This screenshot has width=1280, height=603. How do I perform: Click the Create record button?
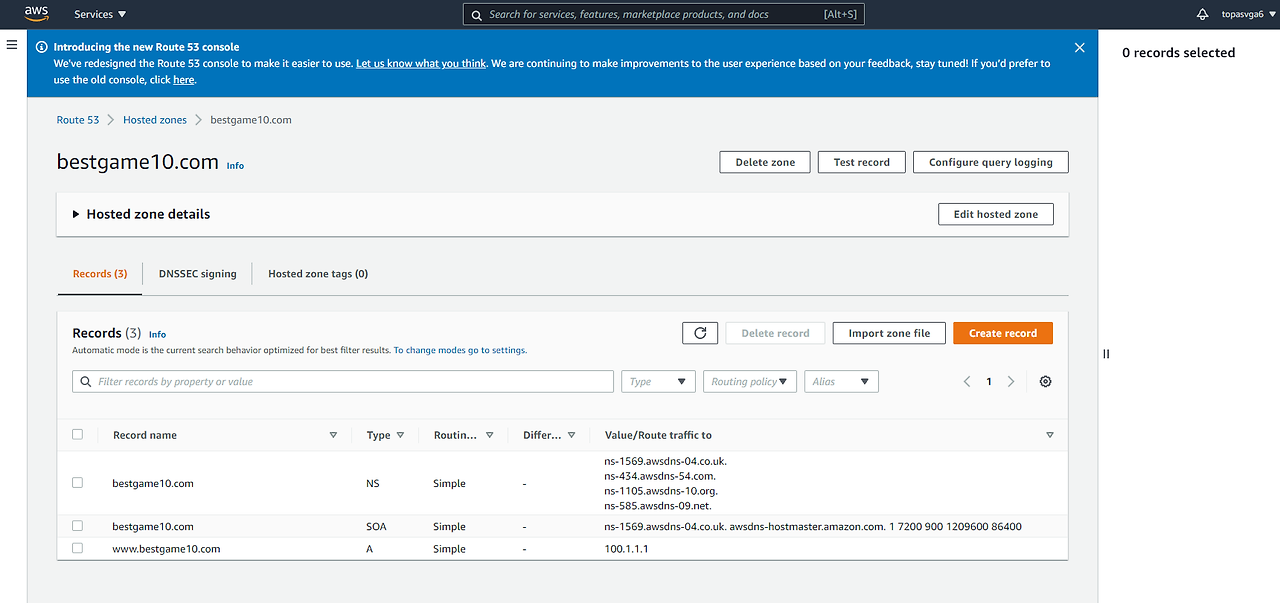(1003, 333)
